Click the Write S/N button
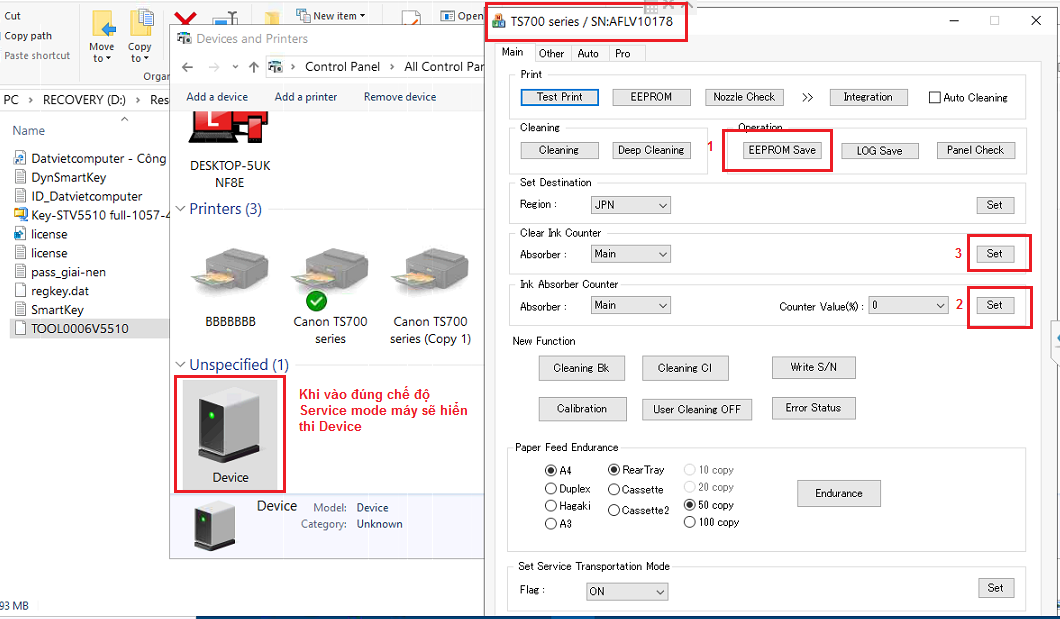Image resolution: width=1060 pixels, height=619 pixels. 813,368
